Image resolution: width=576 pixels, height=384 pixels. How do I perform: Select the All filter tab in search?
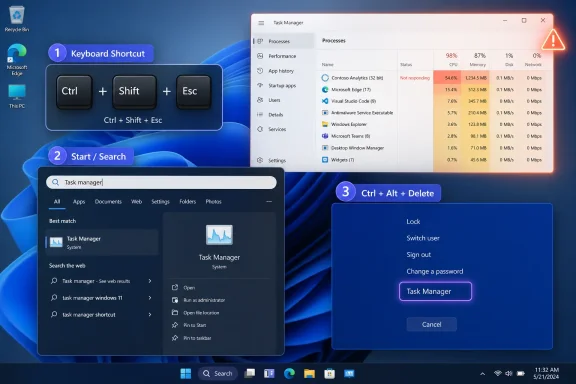pyautogui.click(x=57, y=202)
